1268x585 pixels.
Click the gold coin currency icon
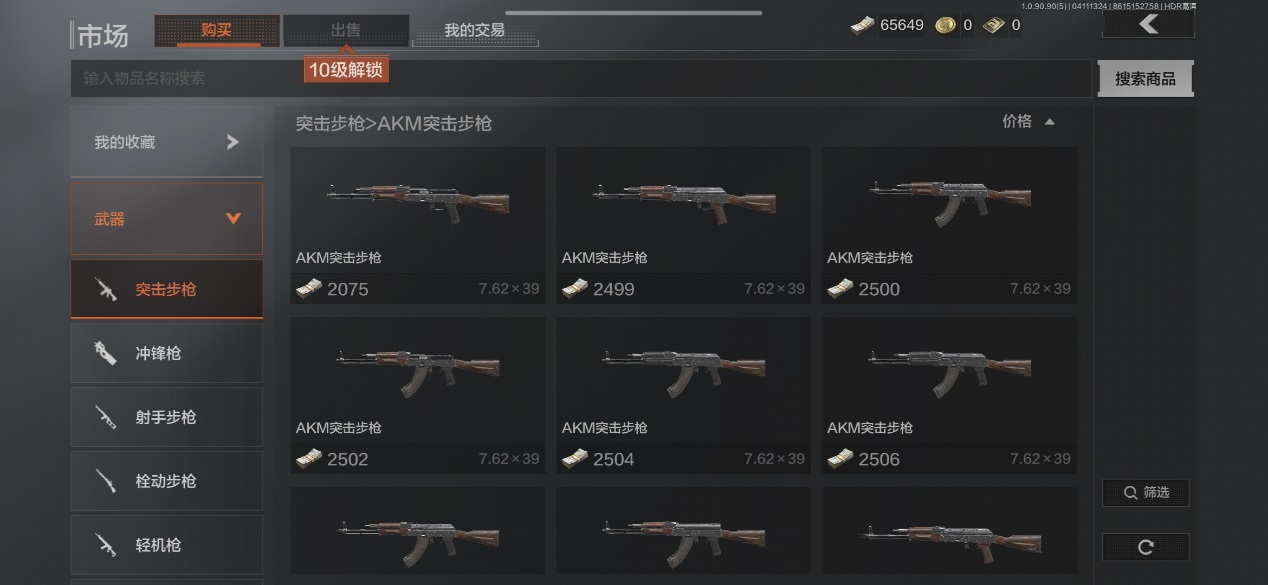point(945,25)
